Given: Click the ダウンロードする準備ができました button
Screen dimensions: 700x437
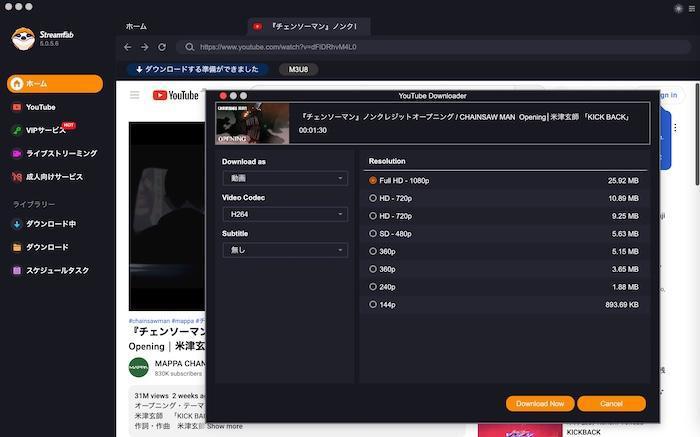Looking at the screenshot, I should [197, 69].
